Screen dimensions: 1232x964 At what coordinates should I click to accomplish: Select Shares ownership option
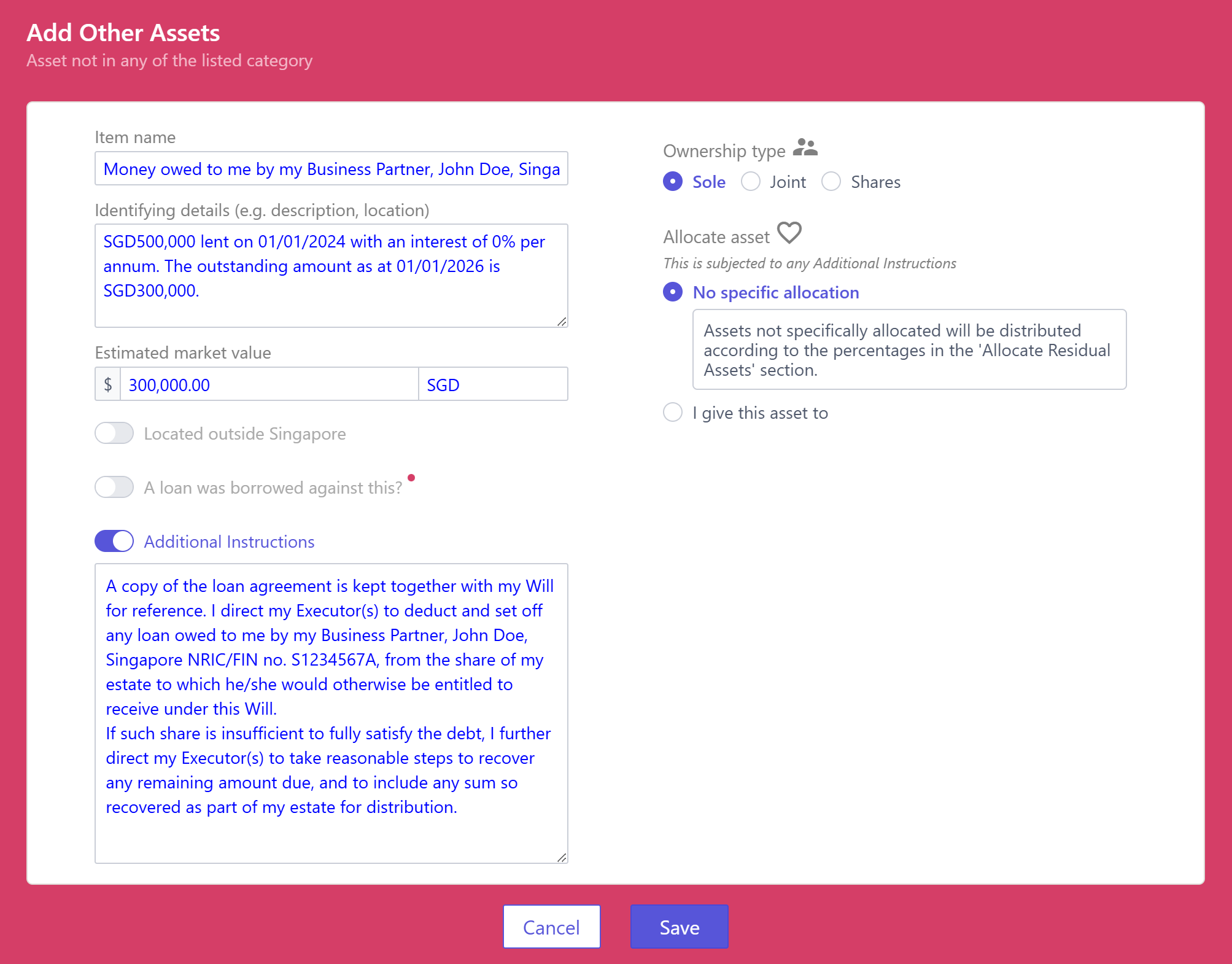(x=831, y=182)
